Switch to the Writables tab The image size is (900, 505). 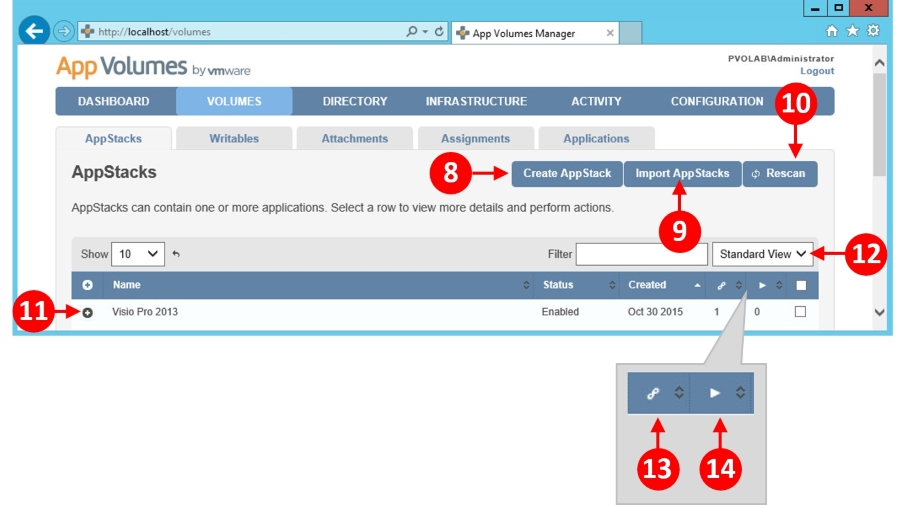(234, 138)
